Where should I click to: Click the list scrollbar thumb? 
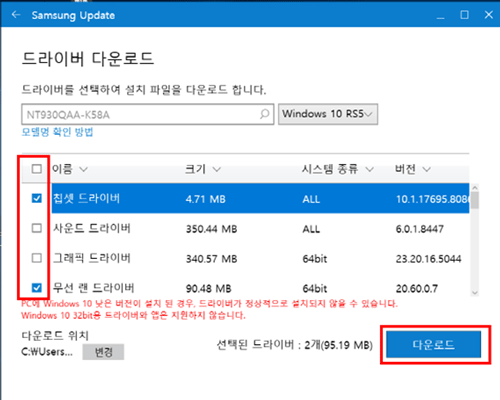coord(475,200)
